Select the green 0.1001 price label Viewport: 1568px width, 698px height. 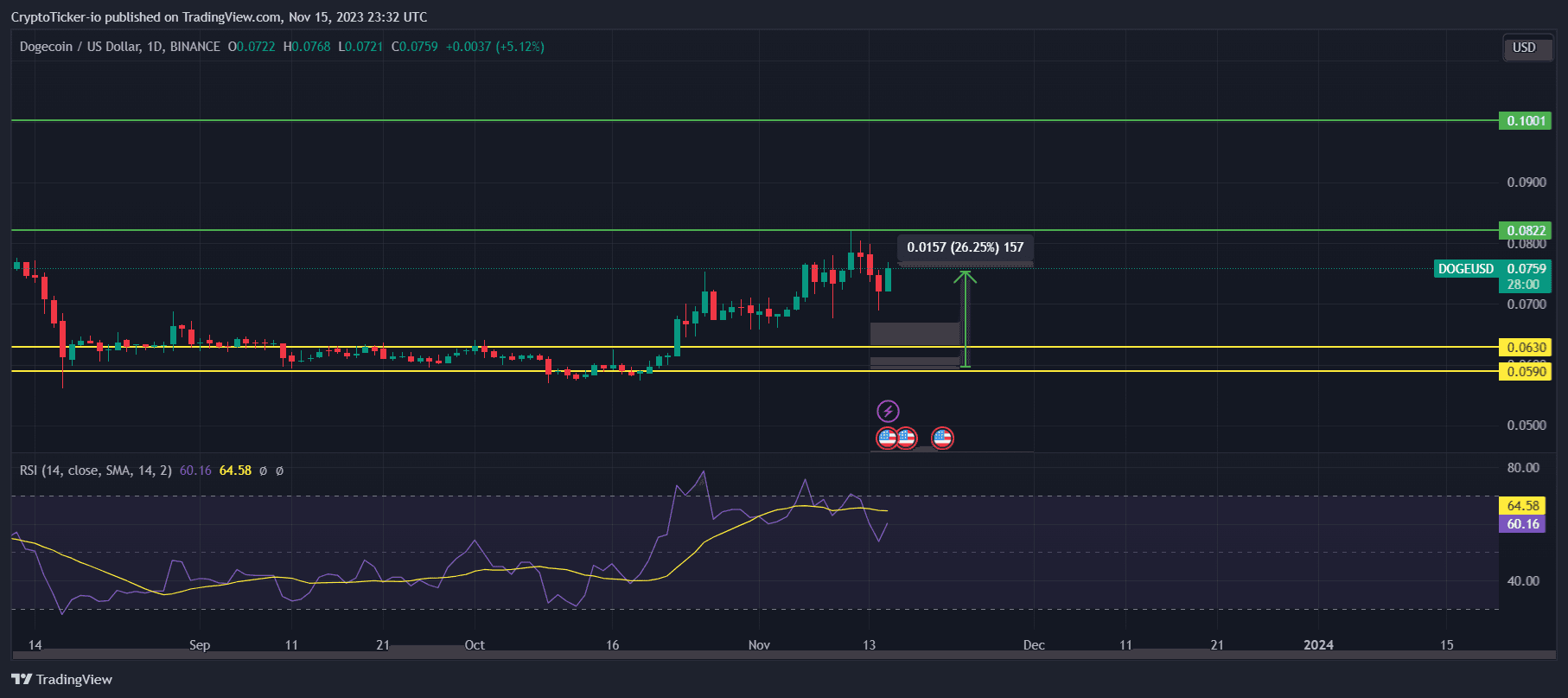coord(1525,121)
